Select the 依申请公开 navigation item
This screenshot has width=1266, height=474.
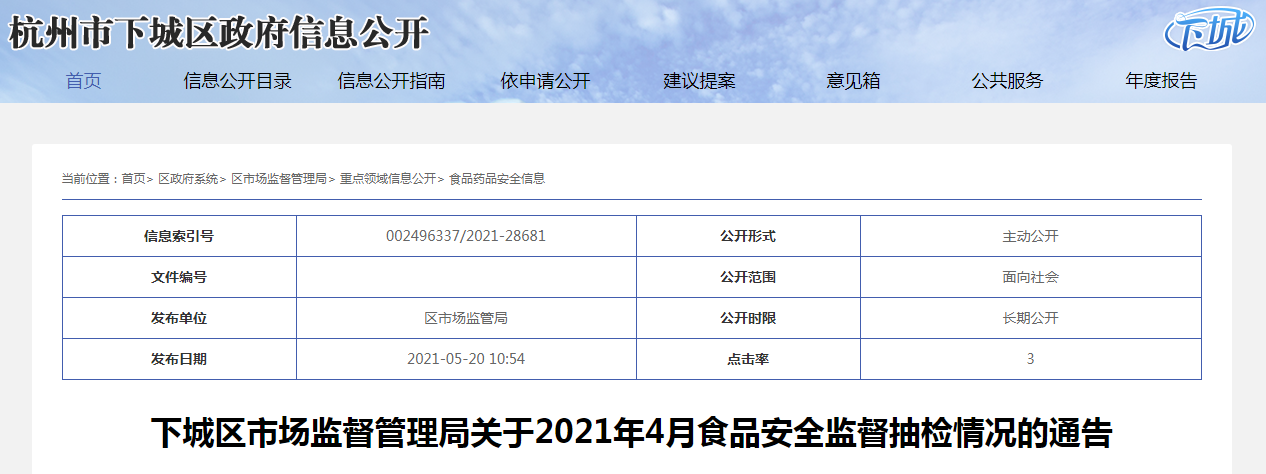(x=545, y=82)
